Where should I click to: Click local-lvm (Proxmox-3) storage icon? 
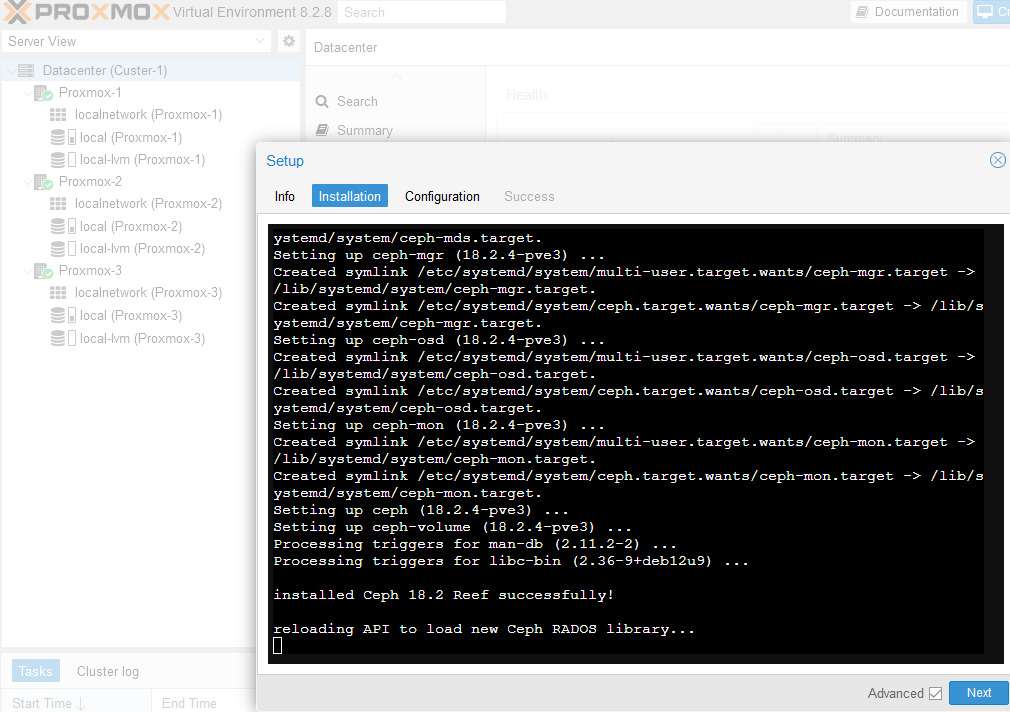(x=63, y=338)
